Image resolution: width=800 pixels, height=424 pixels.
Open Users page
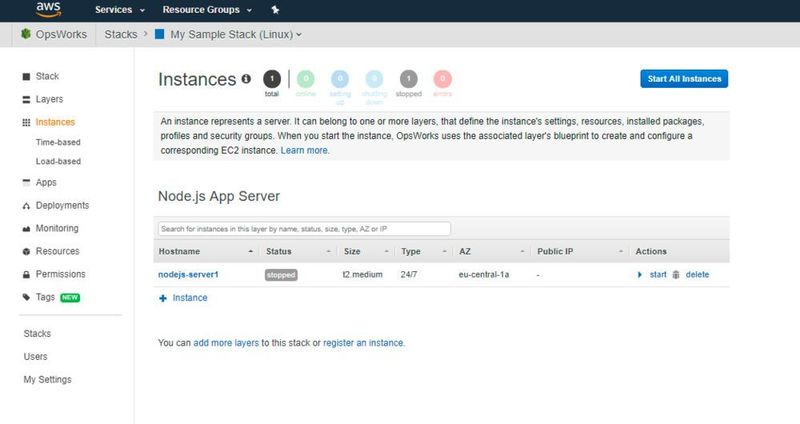(x=35, y=357)
